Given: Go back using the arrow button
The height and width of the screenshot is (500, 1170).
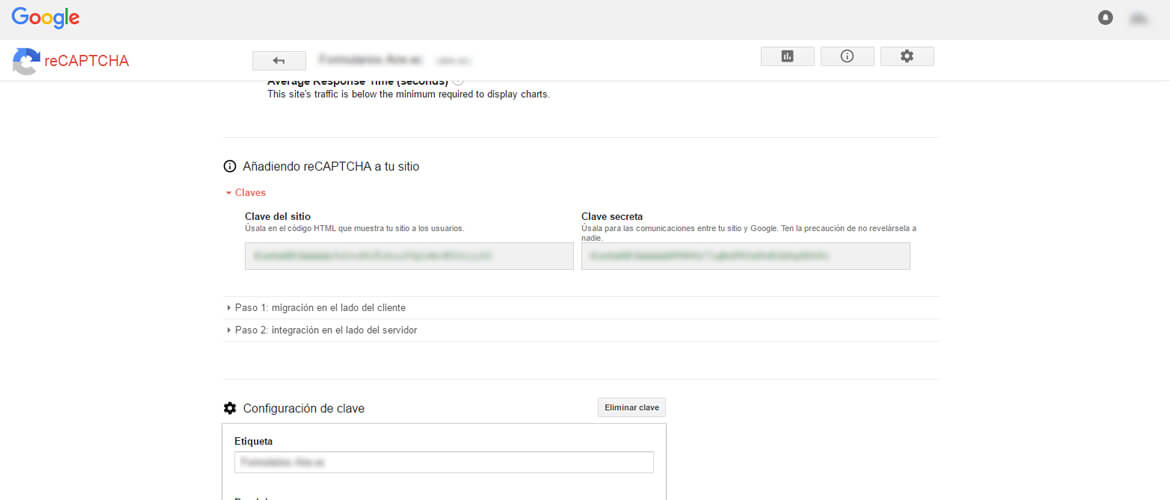Looking at the screenshot, I should (x=279, y=60).
